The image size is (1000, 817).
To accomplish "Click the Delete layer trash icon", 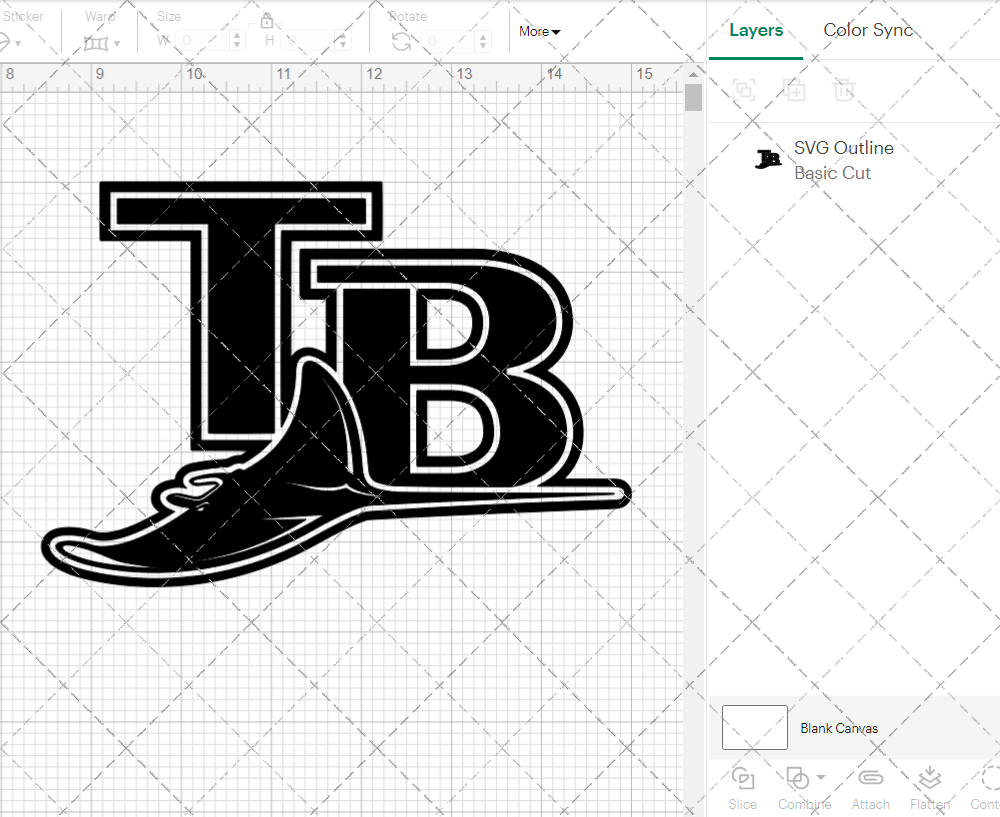I will pyautogui.click(x=843, y=90).
